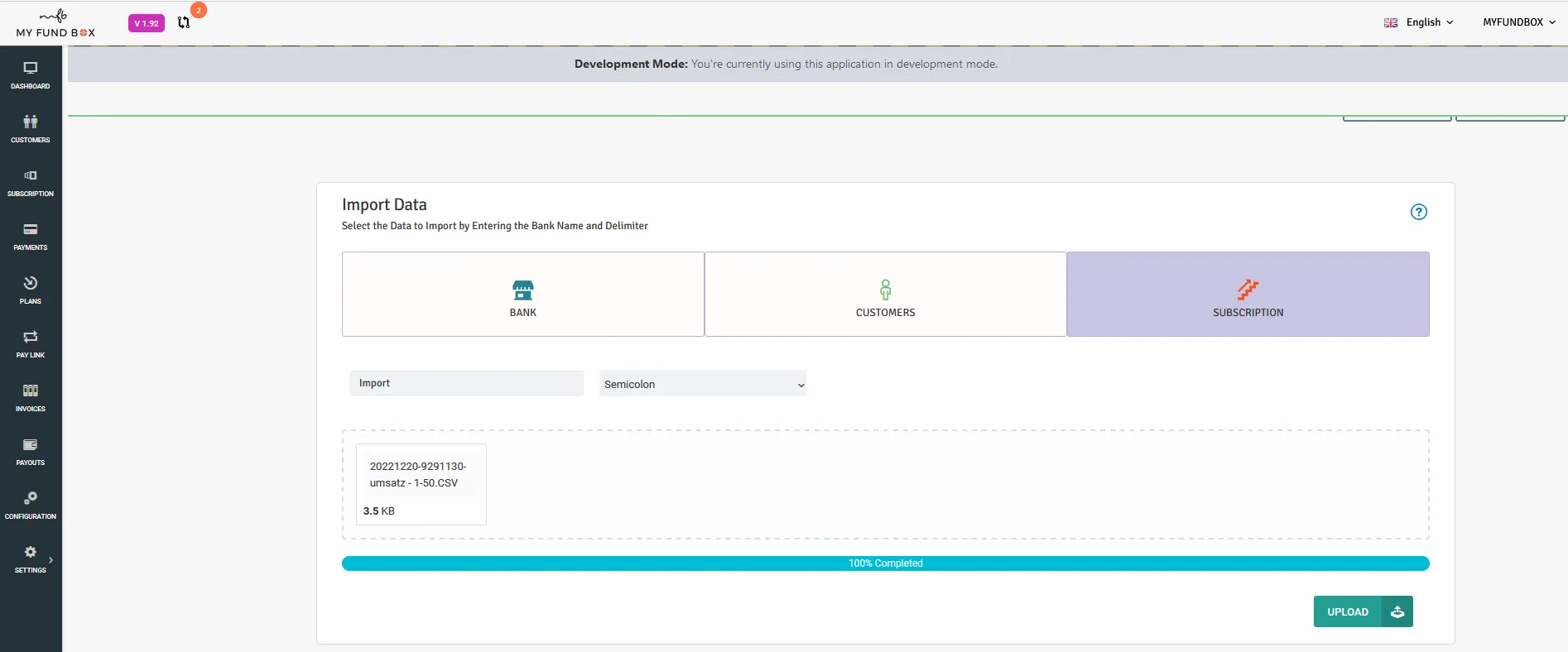Click the UPLOAD button
The image size is (1568, 652).
(1364, 611)
